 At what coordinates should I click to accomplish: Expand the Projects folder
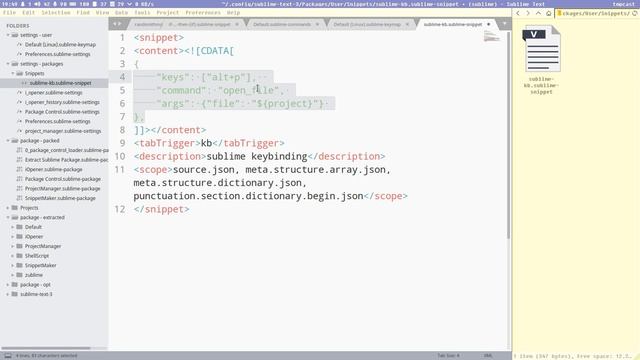8,208
